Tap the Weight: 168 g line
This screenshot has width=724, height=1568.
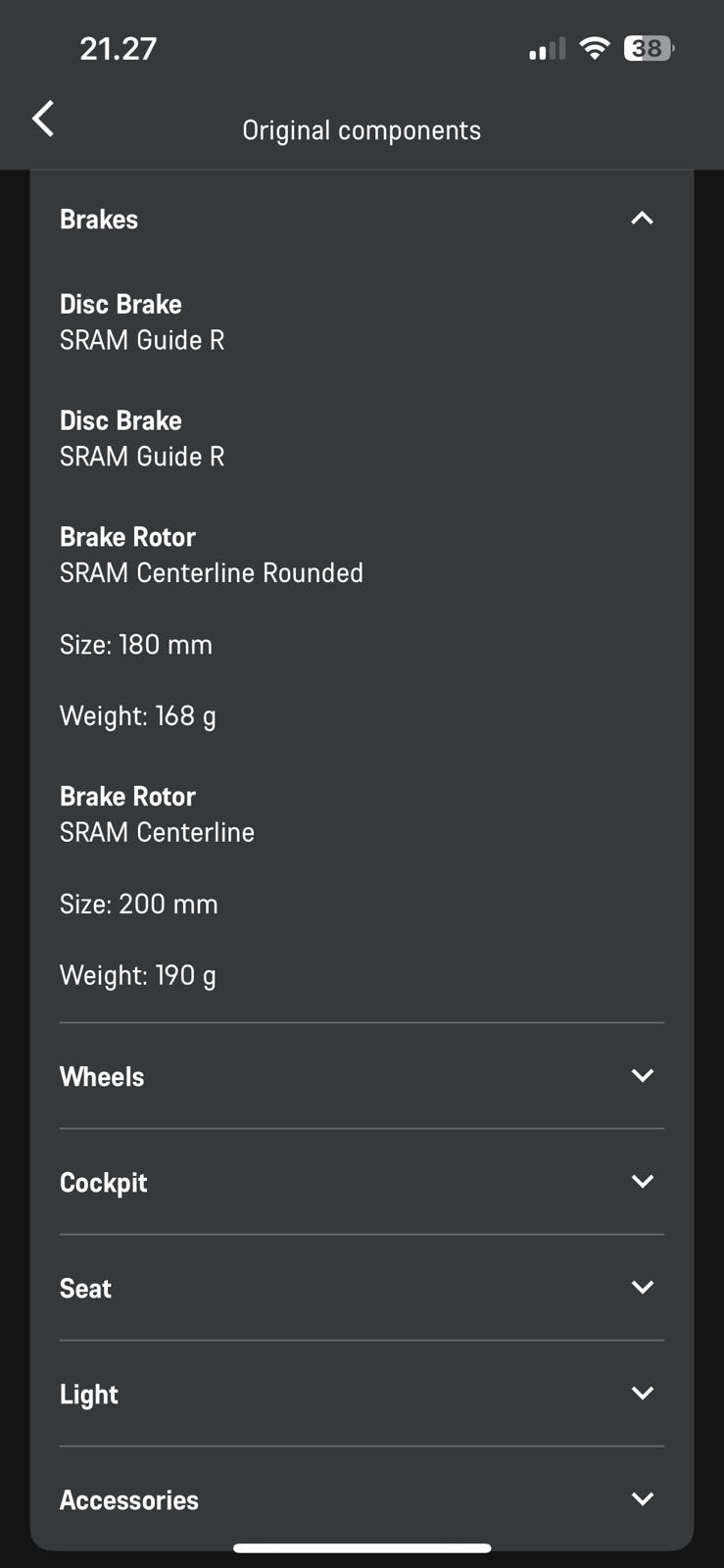tap(138, 716)
